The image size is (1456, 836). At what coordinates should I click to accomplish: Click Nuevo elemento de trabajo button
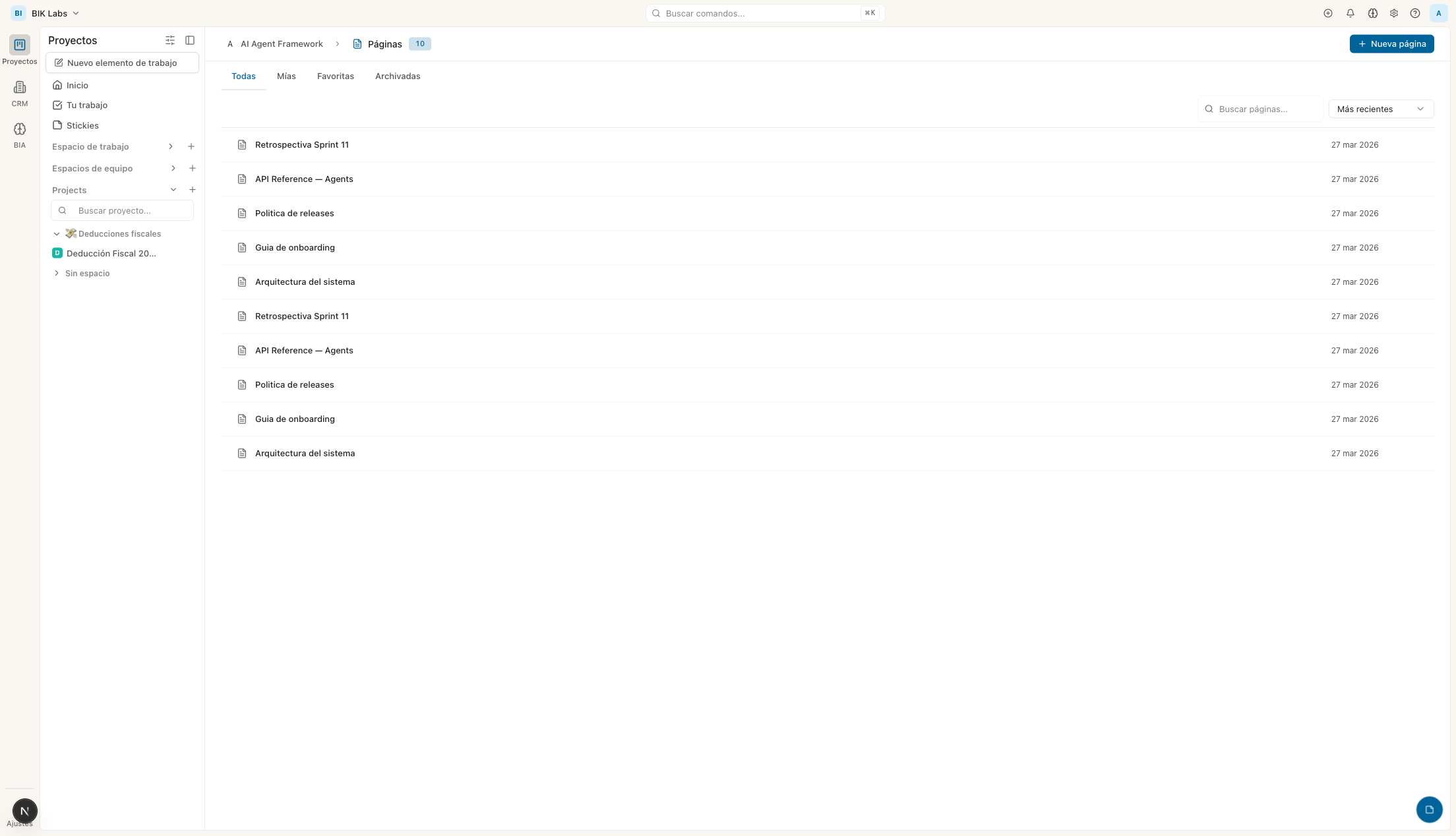(122, 63)
